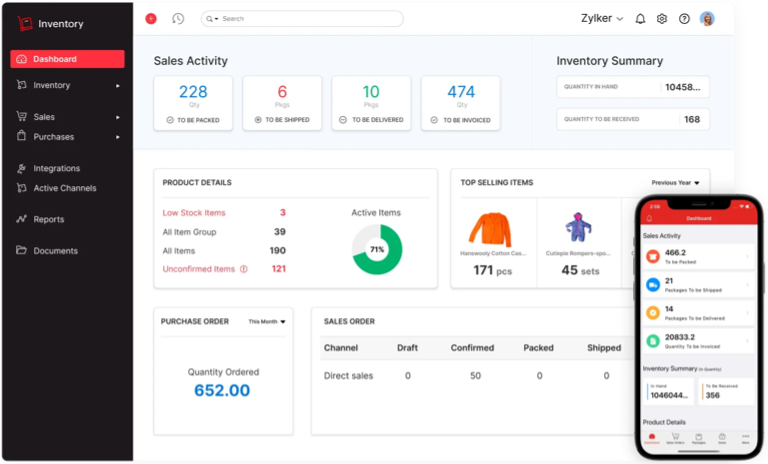
Task: Click the Zoho Inventory logo icon
Action: [25, 23]
